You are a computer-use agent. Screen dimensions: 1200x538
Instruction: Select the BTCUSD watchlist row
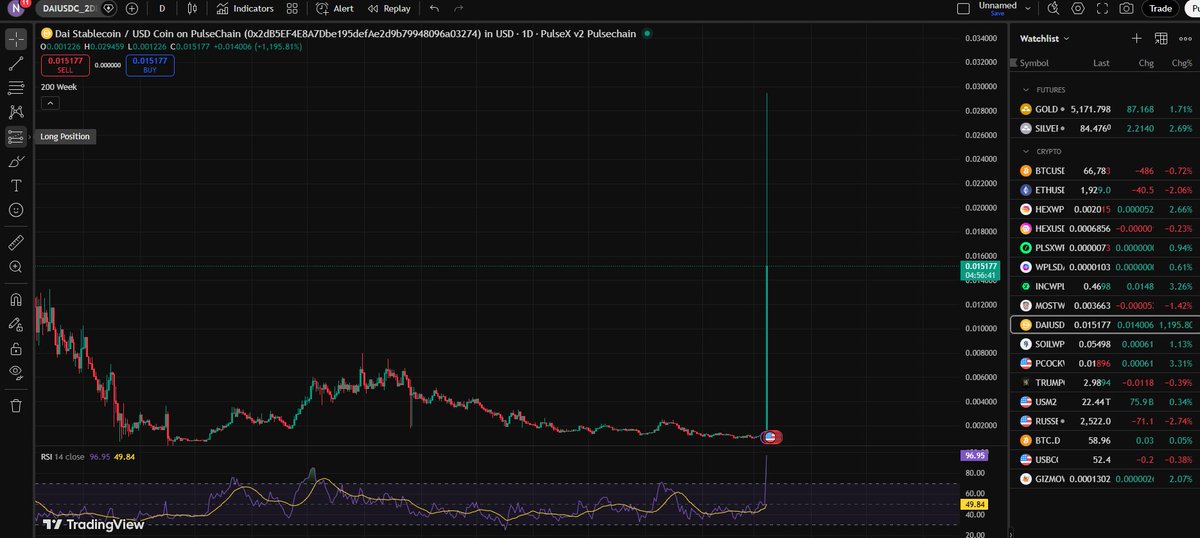pos(1105,171)
